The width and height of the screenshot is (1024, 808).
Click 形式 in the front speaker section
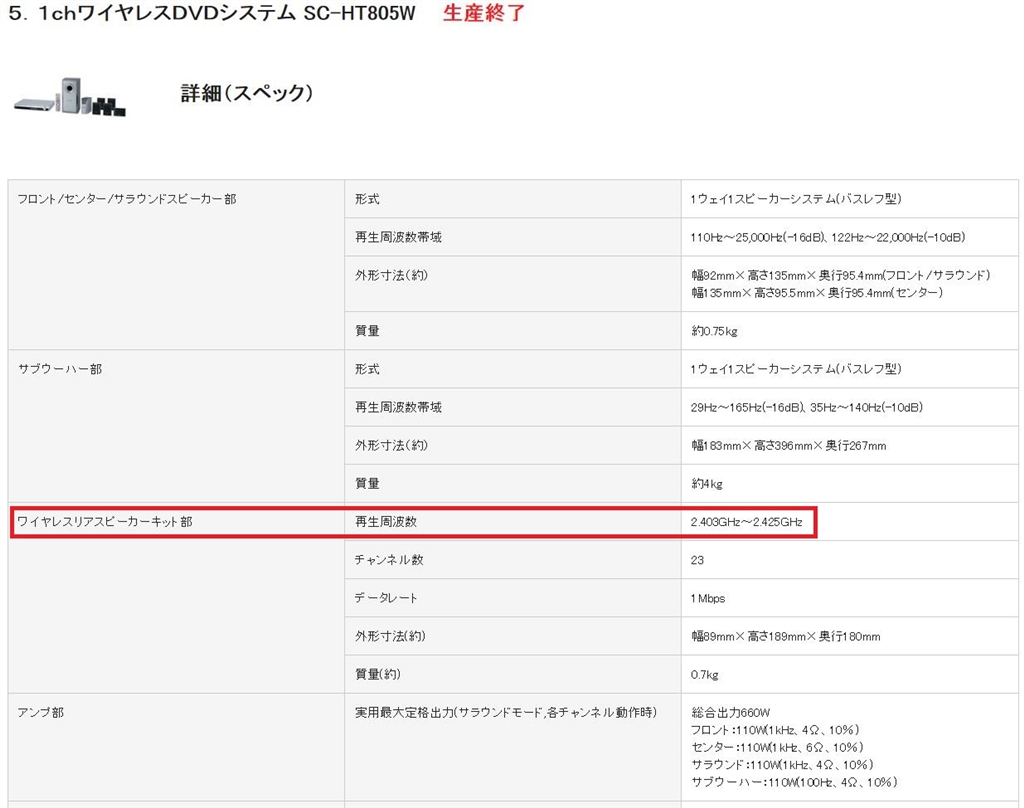(x=367, y=199)
